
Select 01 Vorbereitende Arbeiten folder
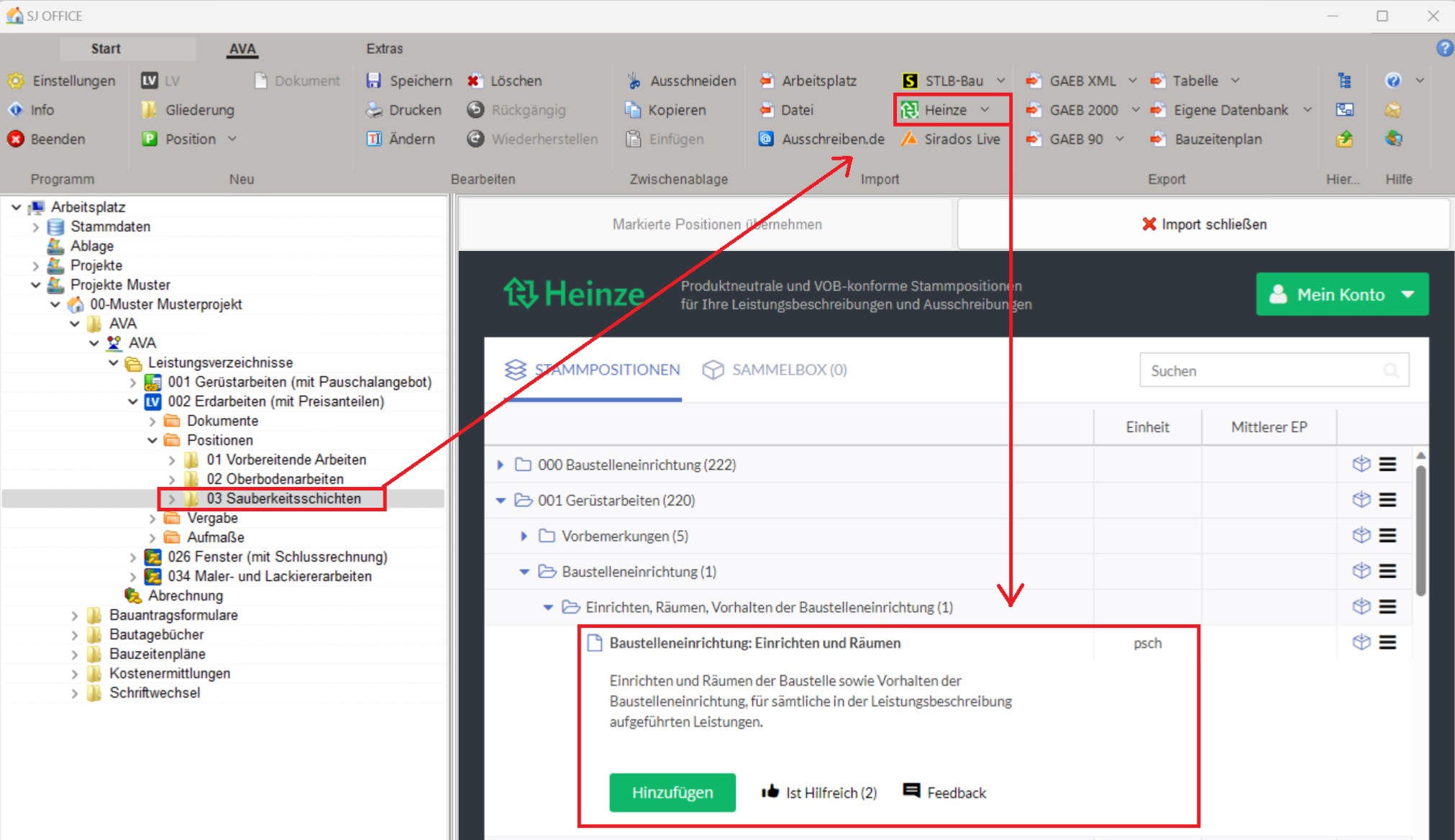tap(286, 460)
